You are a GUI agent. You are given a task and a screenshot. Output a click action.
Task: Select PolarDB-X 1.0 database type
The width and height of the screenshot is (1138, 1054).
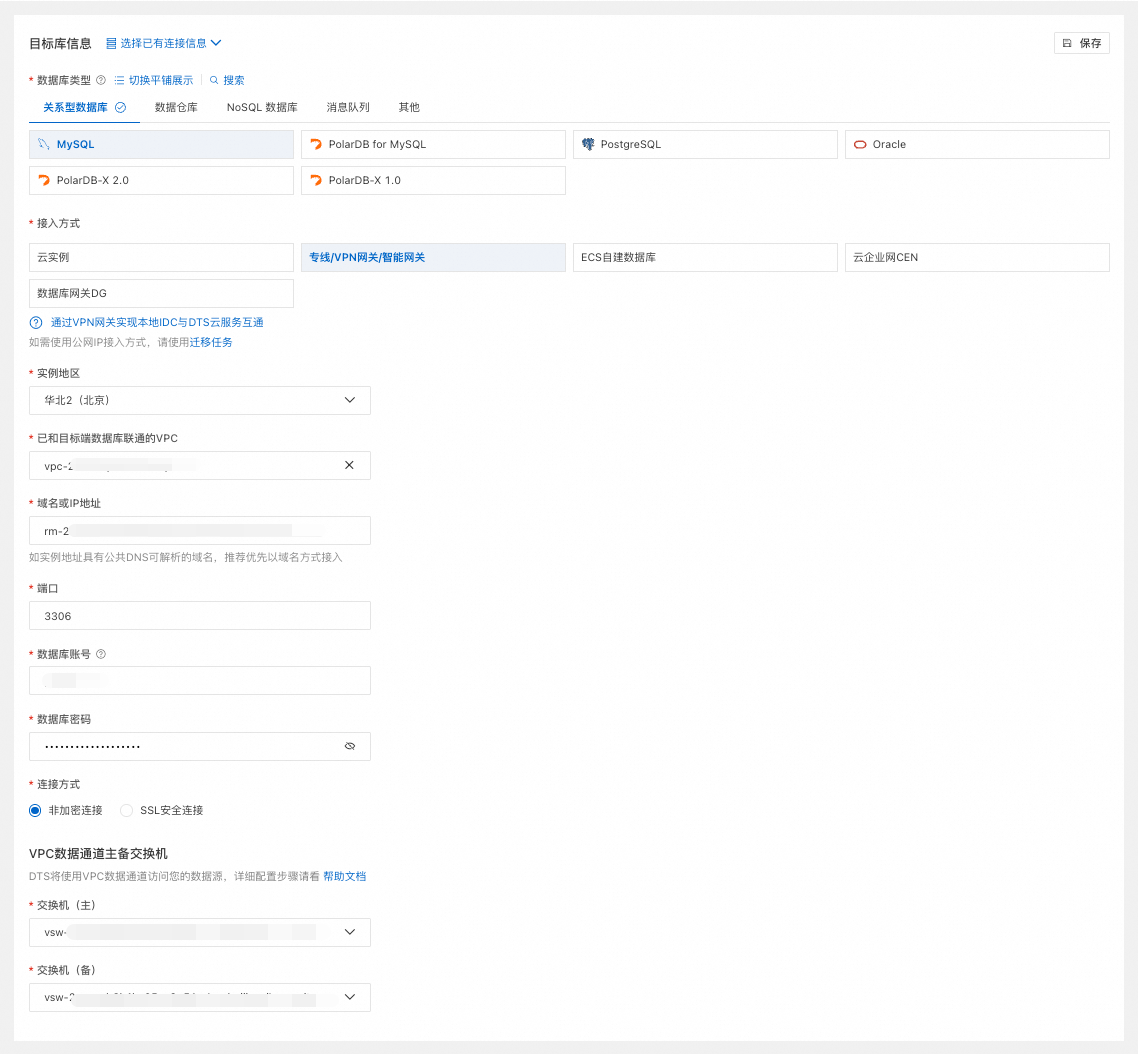pyautogui.click(x=433, y=181)
